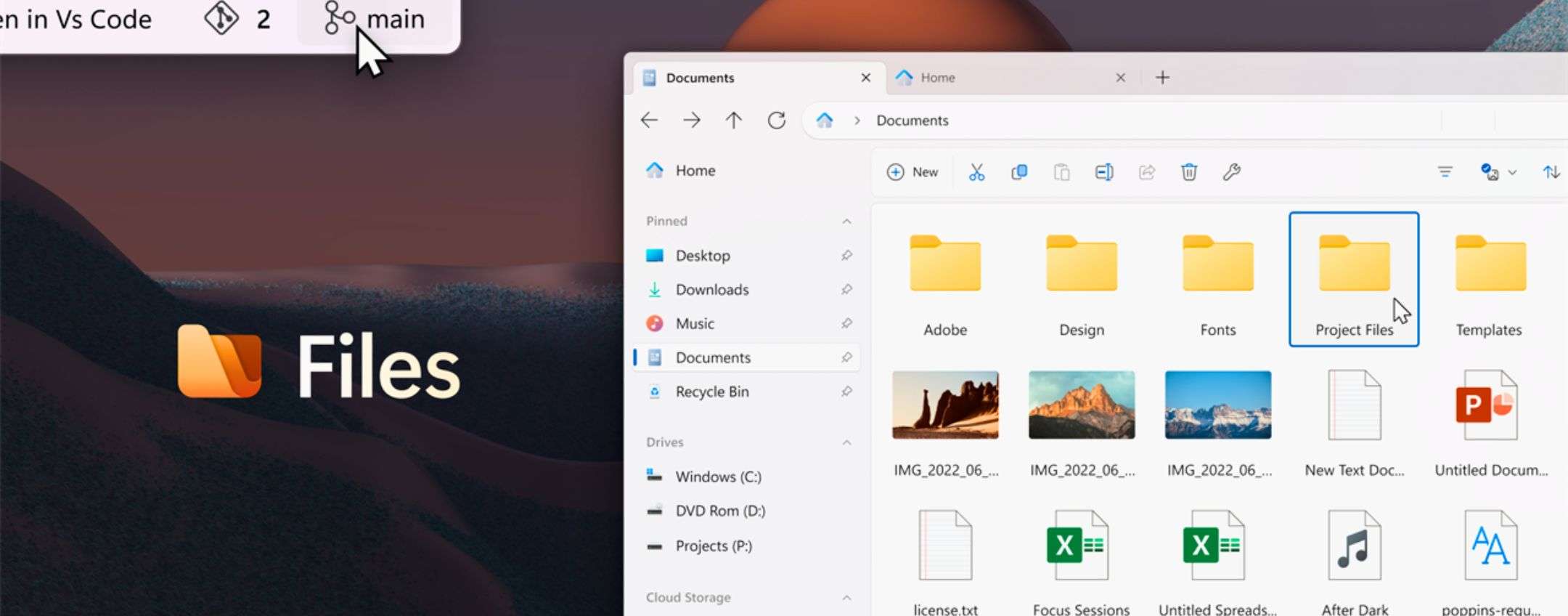Toggle the pin next to Music
This screenshot has height=616, width=1568.
click(x=846, y=324)
